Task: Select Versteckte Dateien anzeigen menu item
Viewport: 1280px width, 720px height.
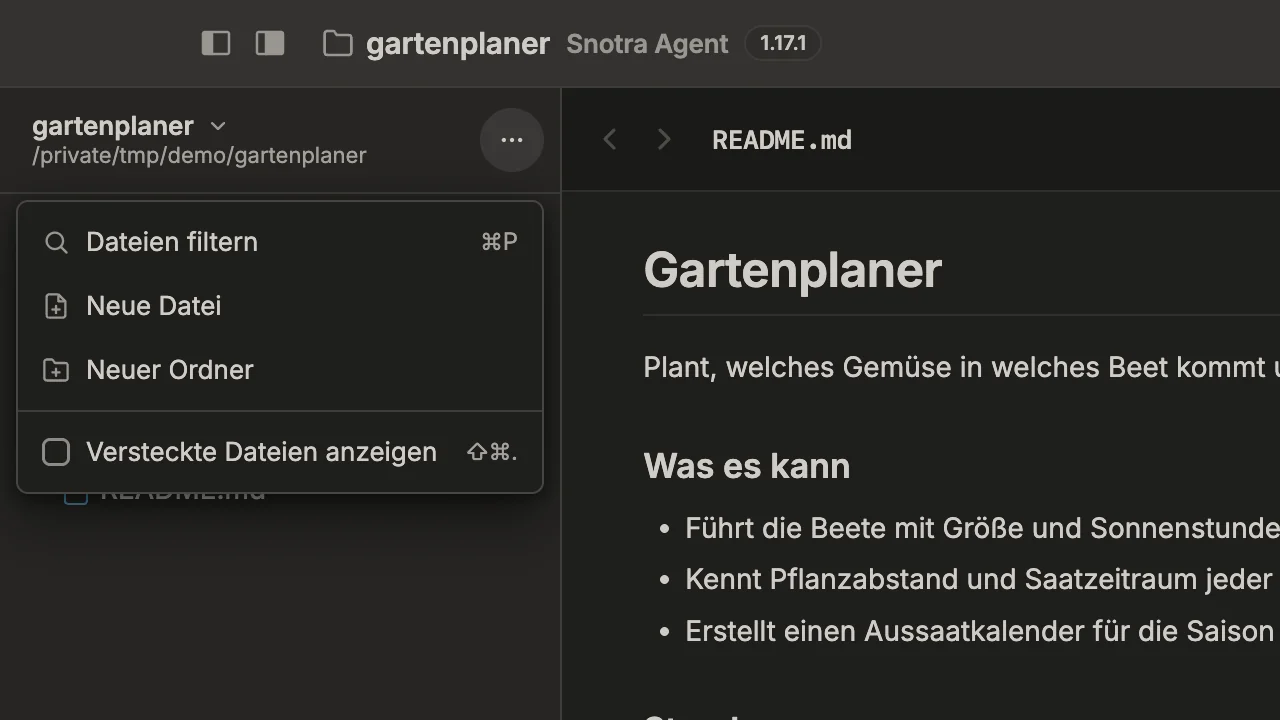Action: click(x=280, y=452)
